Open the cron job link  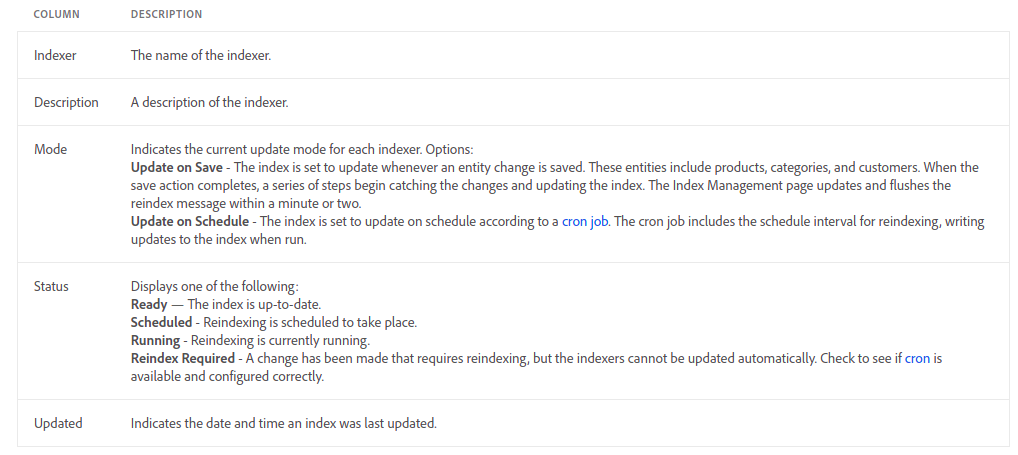click(x=585, y=222)
